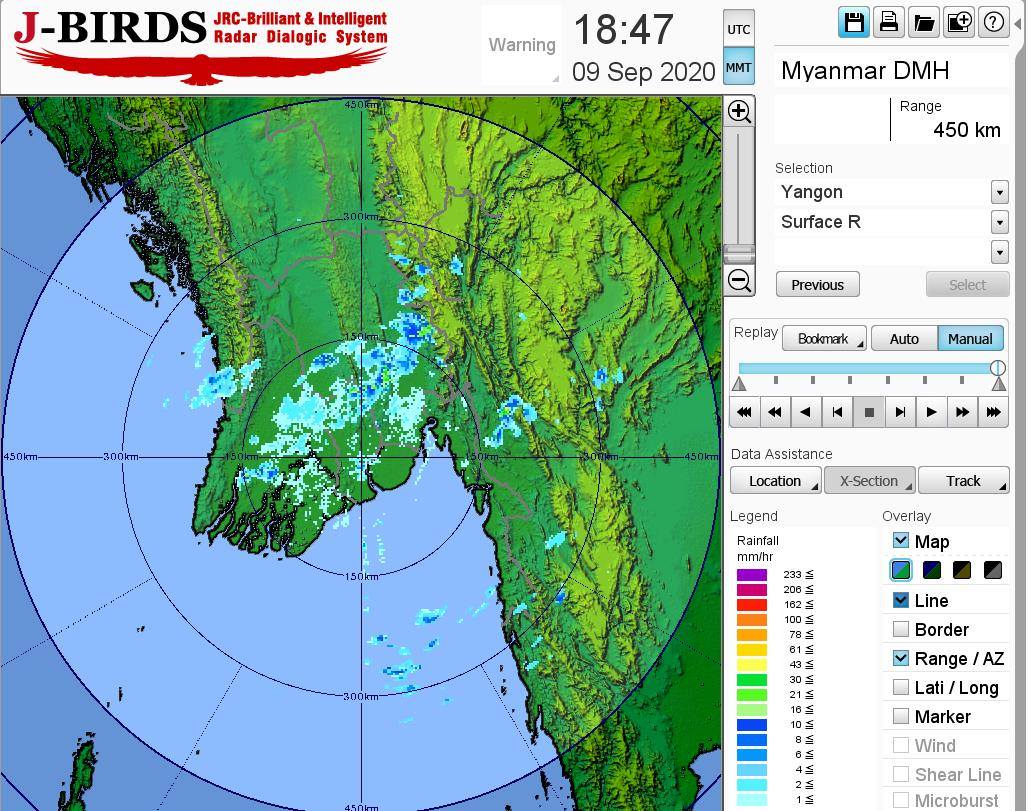Zoom in with the magnifier plus icon
This screenshot has height=811, width=1030.
coord(739,111)
